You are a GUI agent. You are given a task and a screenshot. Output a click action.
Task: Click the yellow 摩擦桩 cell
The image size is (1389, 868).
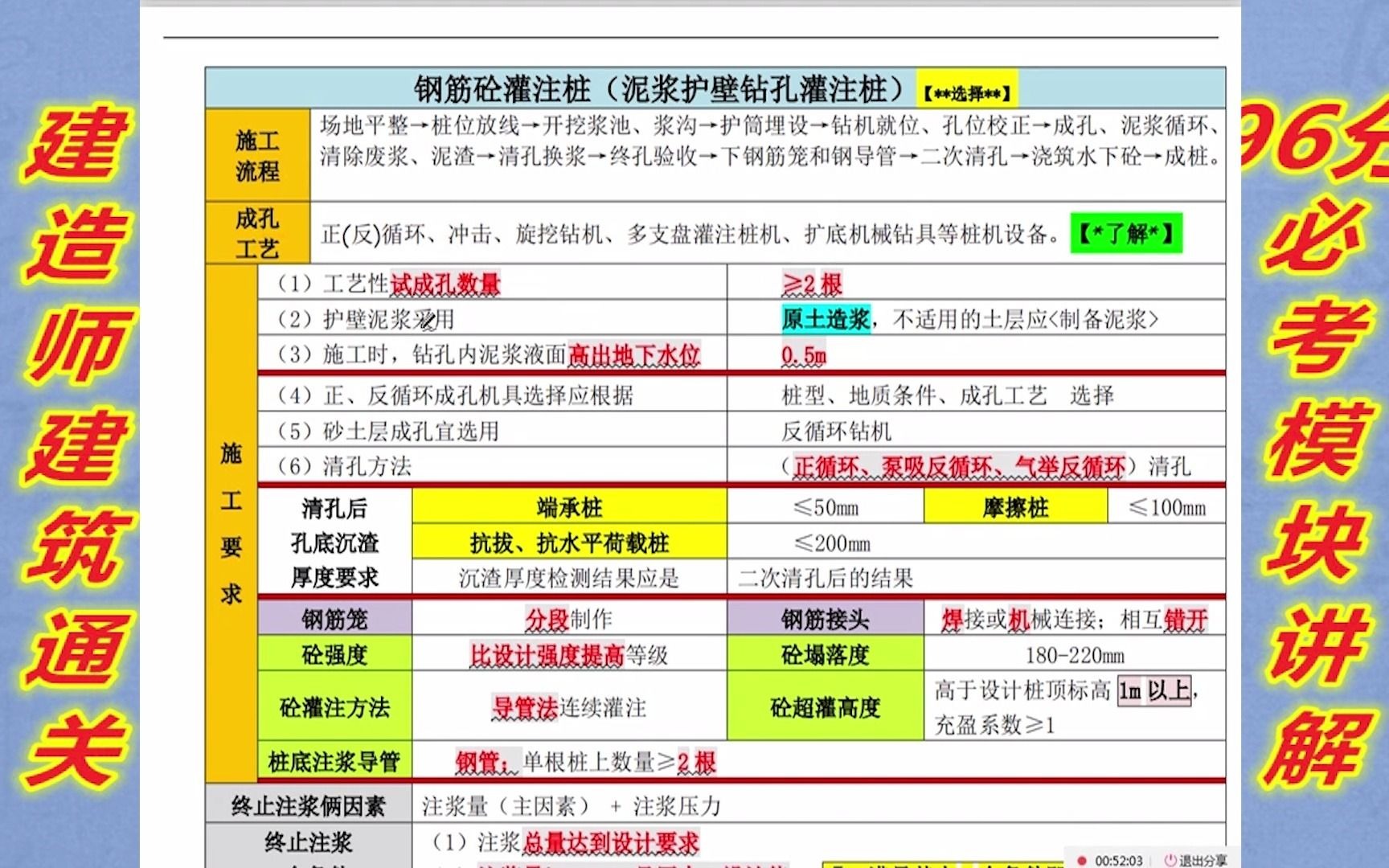tap(1016, 507)
